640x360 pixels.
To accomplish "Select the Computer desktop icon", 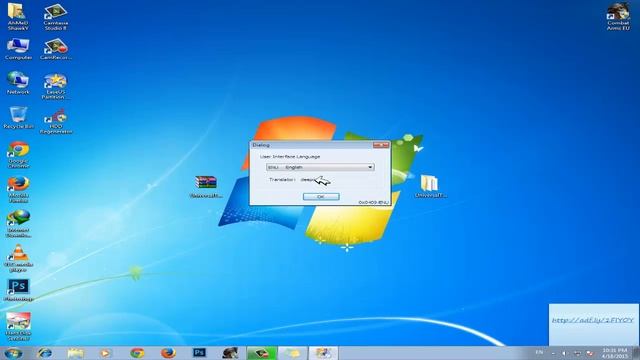I will 18,49.
